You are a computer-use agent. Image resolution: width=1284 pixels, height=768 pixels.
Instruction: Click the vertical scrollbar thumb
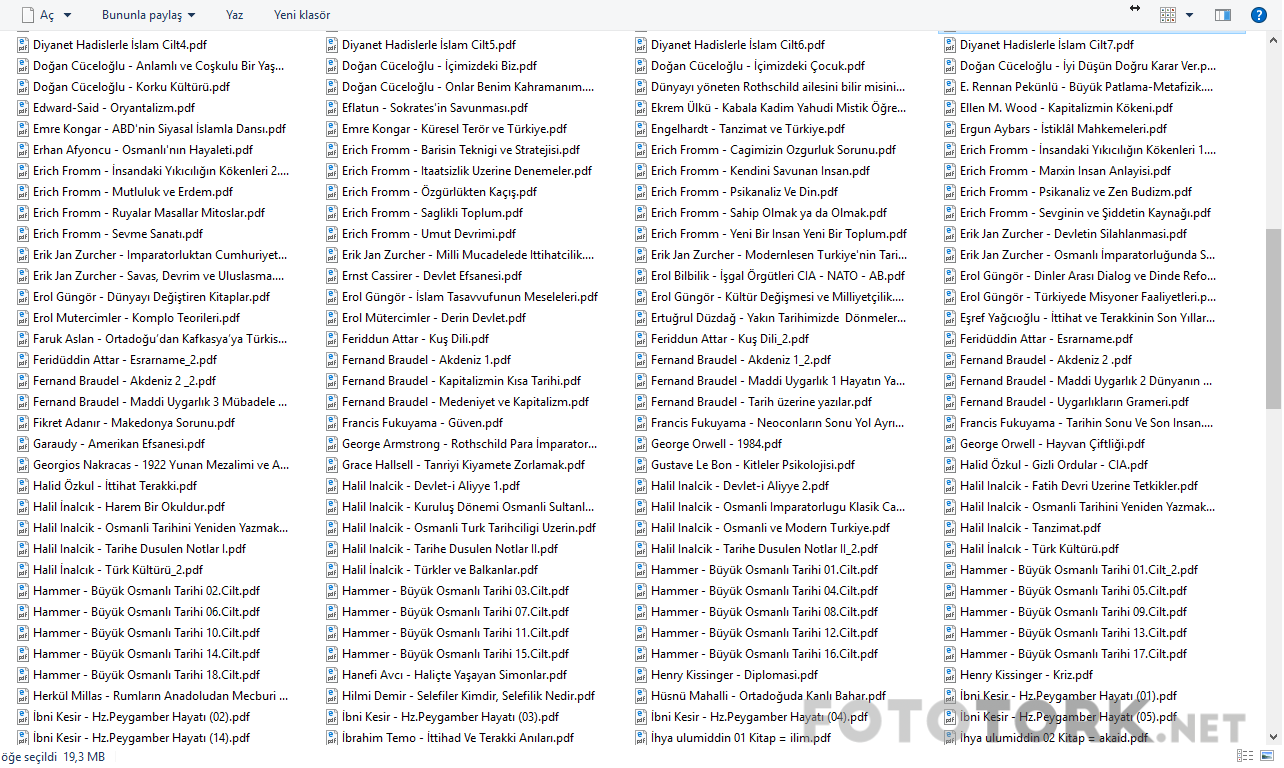(1273, 318)
